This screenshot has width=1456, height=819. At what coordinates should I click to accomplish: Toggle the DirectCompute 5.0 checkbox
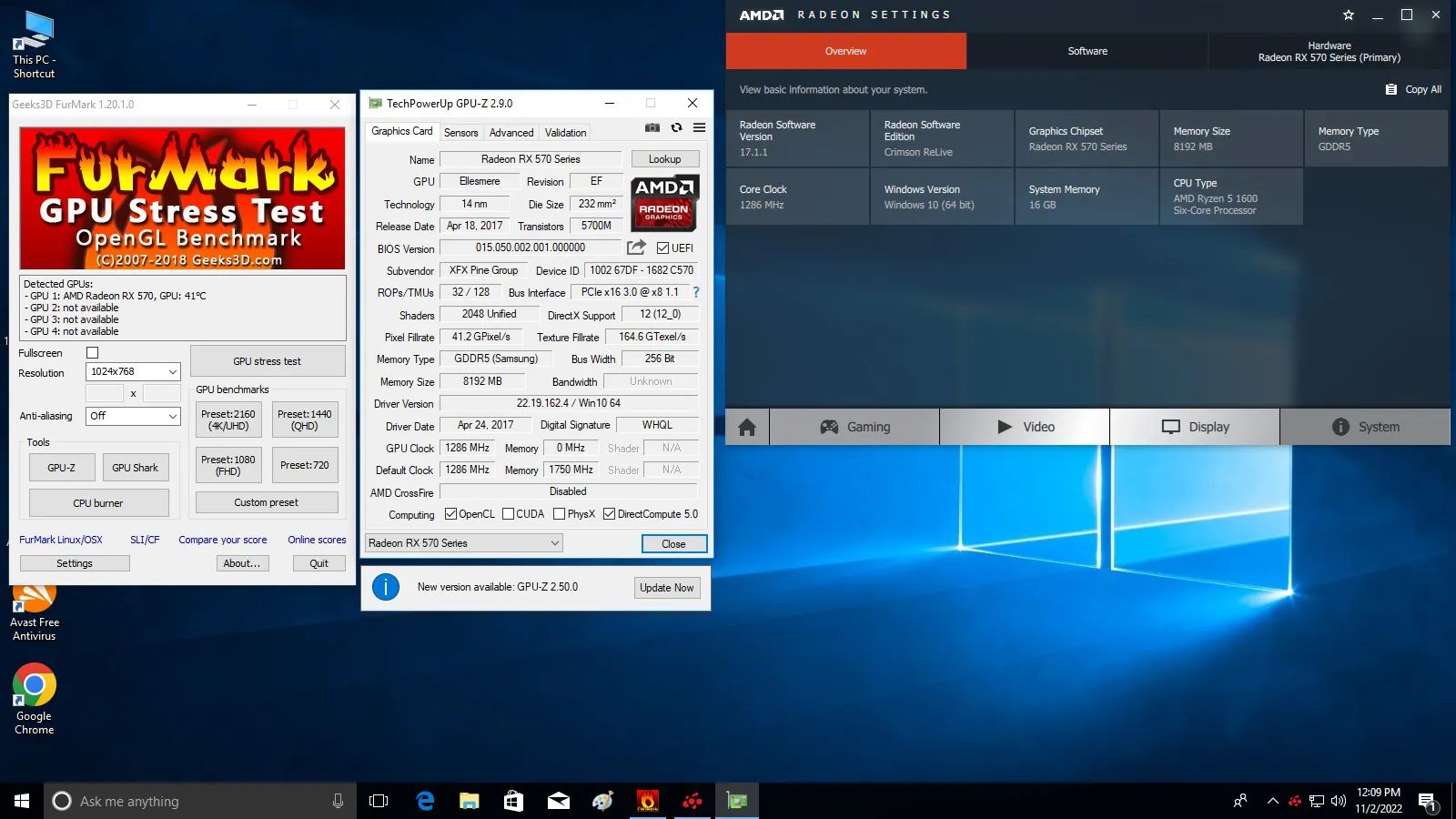click(609, 514)
